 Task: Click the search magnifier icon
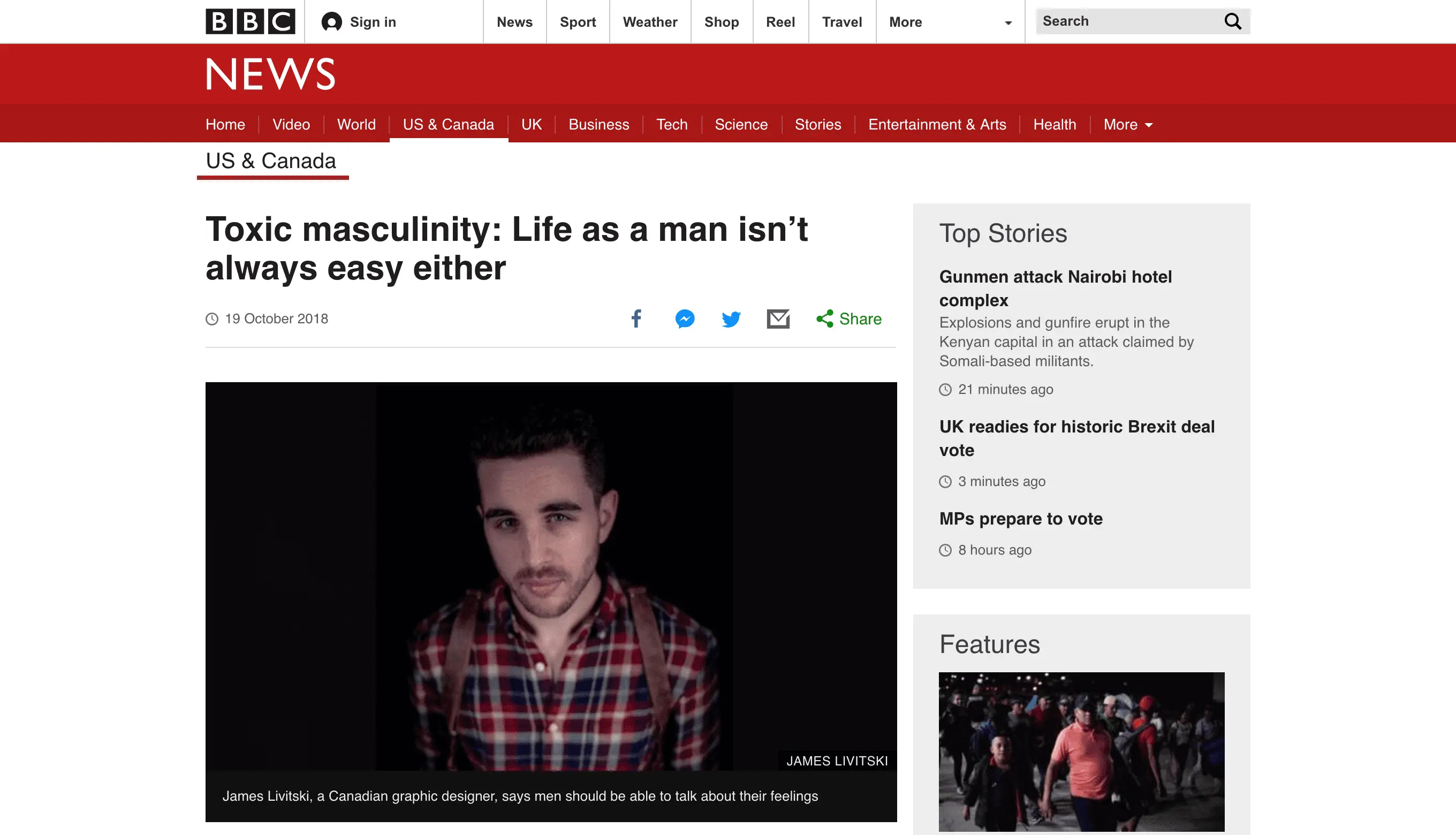pos(1232,21)
